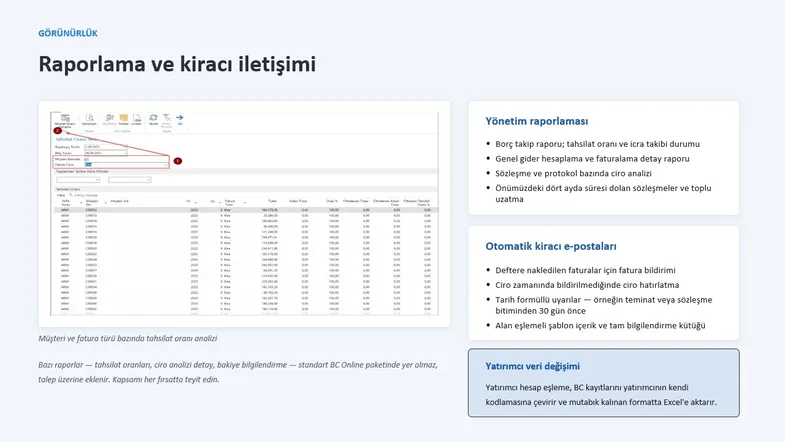Click the Filtrelenen Tutar column header
This screenshot has width=785, height=442.
pyautogui.click(x=356, y=201)
